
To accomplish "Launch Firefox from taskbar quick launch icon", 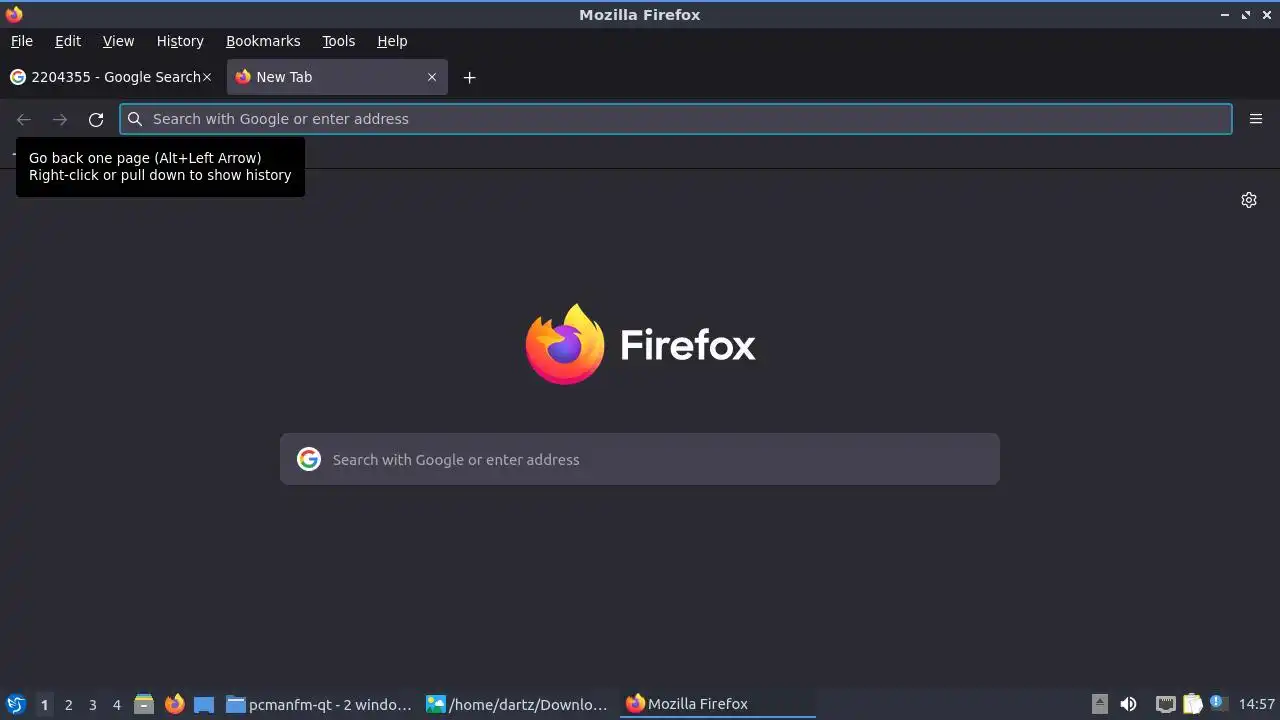I will pos(174,704).
